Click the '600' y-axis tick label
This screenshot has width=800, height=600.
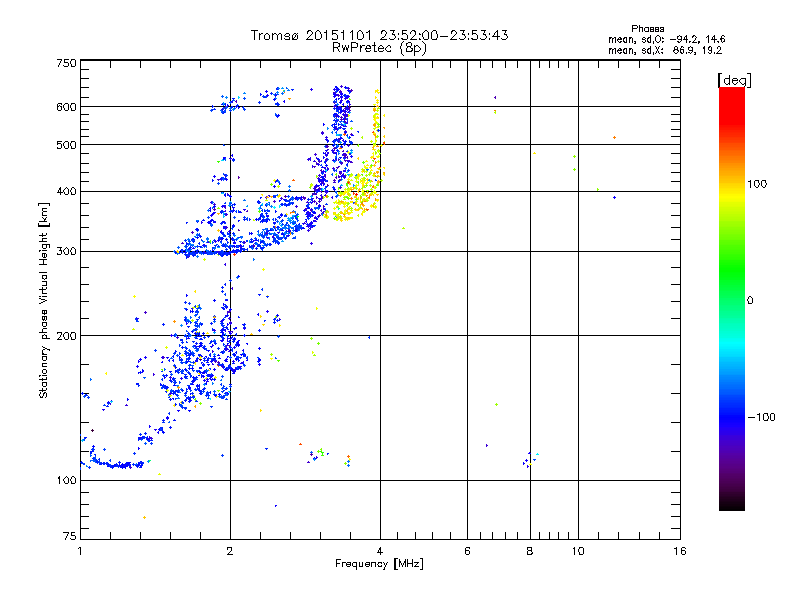67,107
